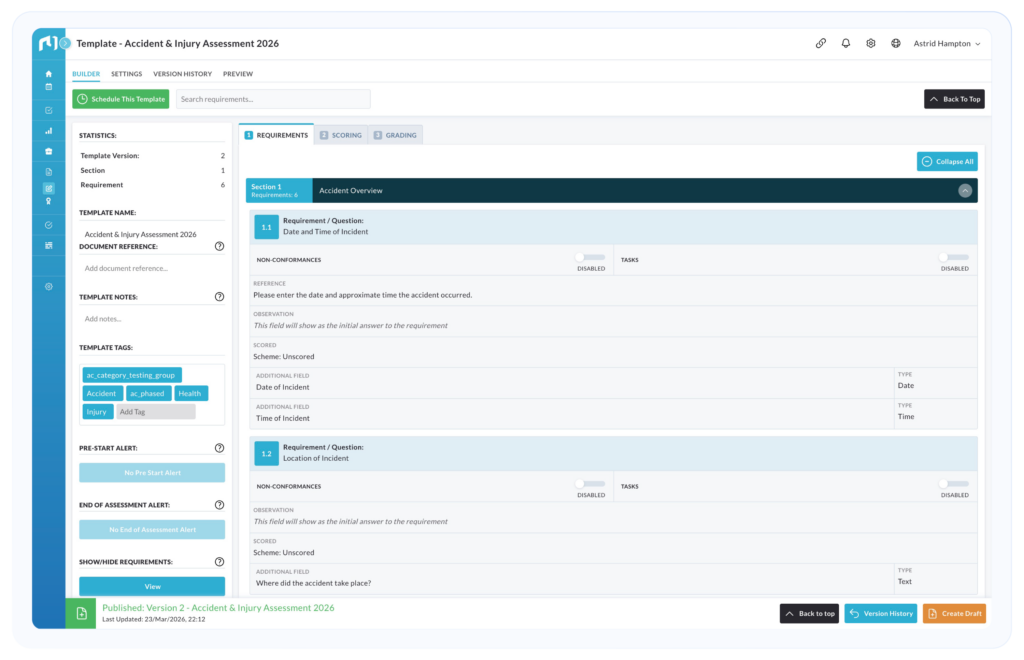Select the Injury tag

point(97,412)
